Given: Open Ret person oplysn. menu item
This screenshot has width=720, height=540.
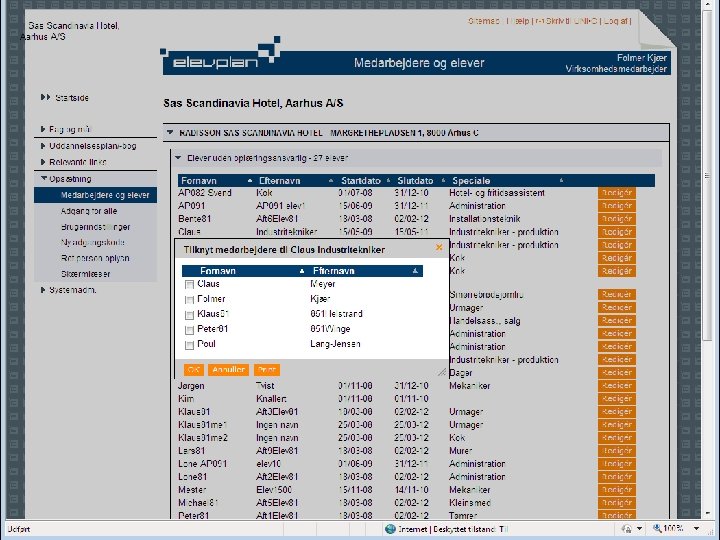Looking at the screenshot, I should (x=96, y=258).
